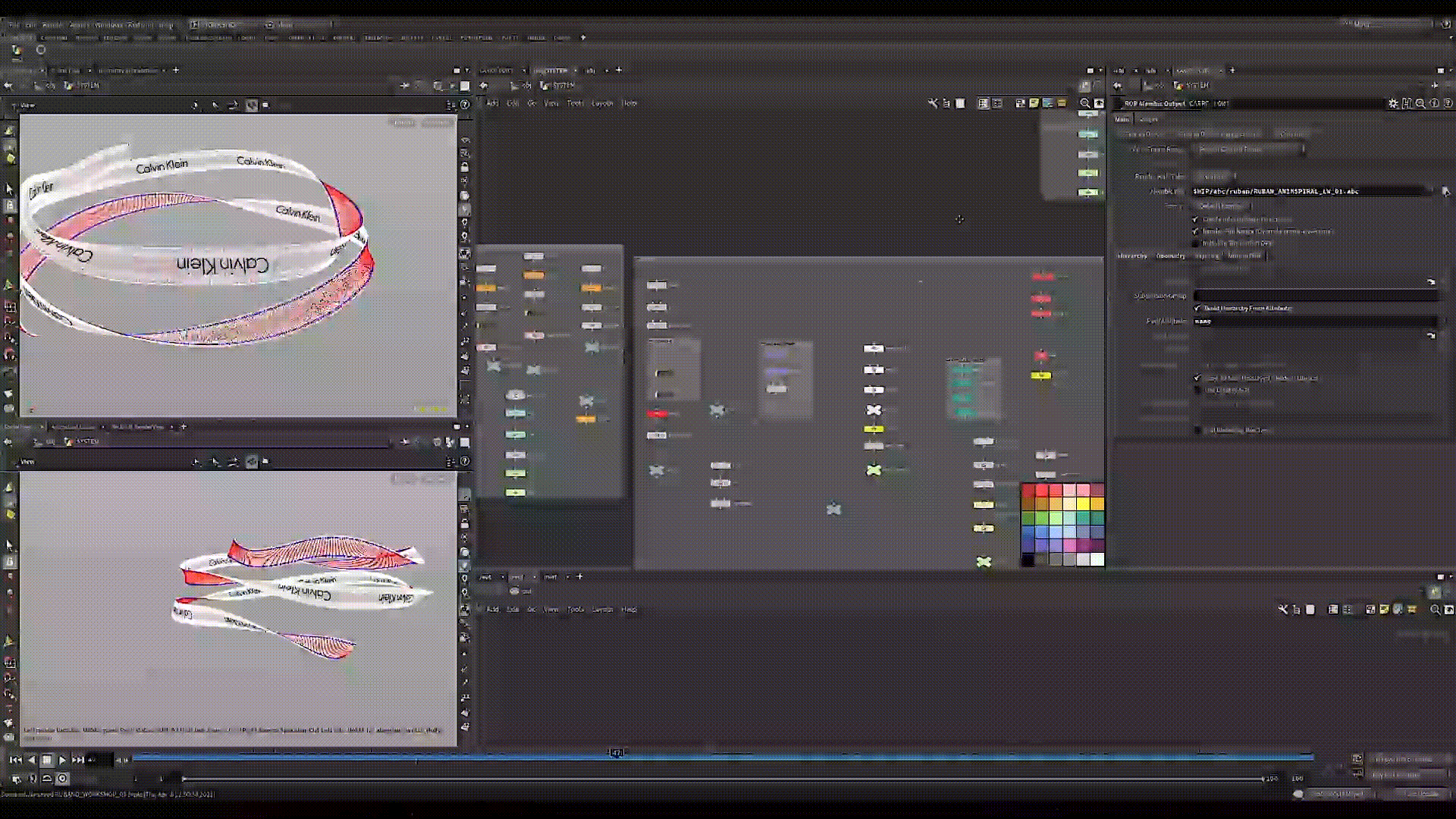This screenshot has height=819, width=1456.
Task: Open the Valid Frame Range dropdown
Action: (x=1250, y=149)
